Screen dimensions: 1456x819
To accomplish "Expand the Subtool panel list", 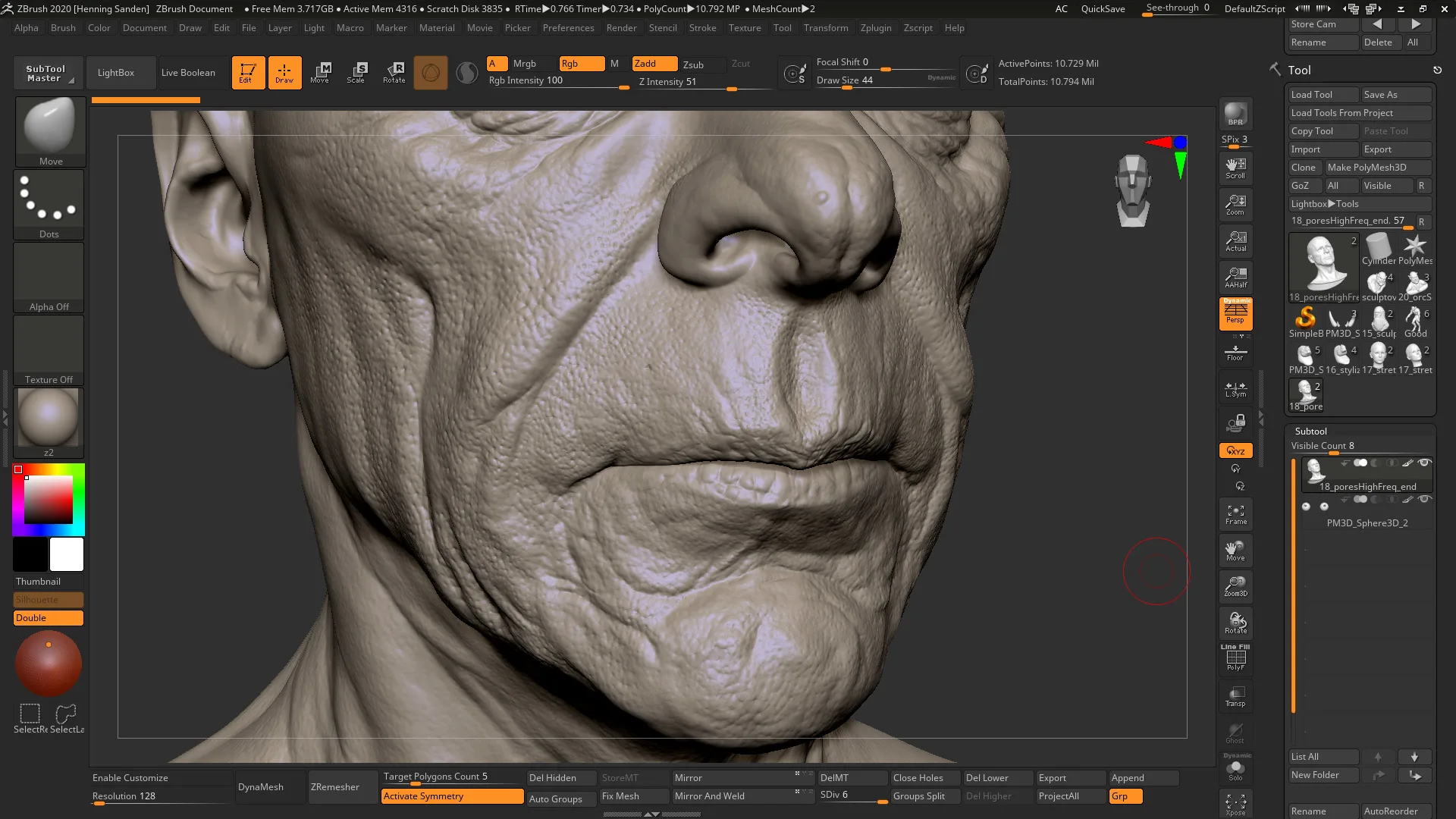I will point(1325,756).
